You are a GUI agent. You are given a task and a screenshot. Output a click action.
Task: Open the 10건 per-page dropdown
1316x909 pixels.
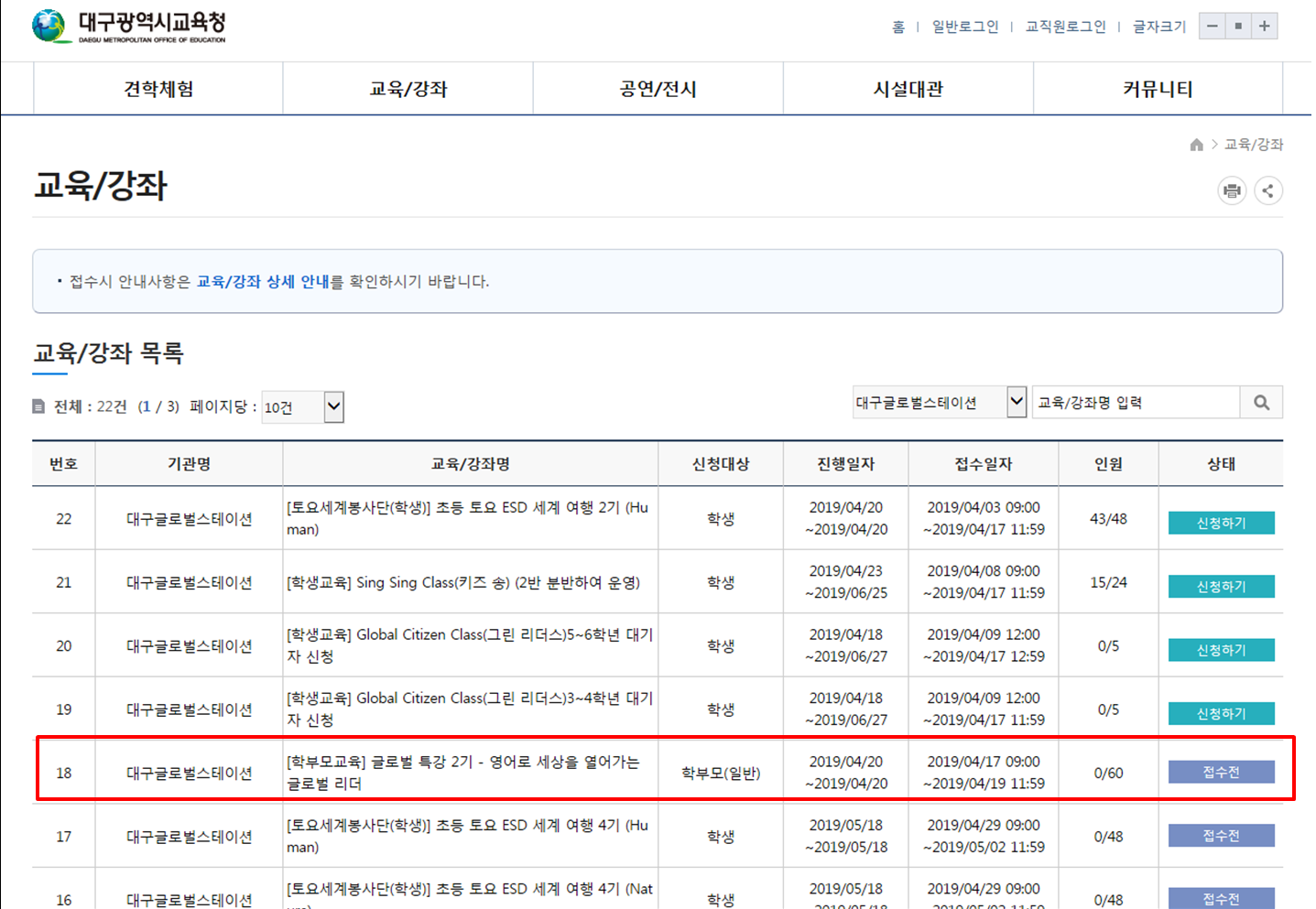point(302,407)
